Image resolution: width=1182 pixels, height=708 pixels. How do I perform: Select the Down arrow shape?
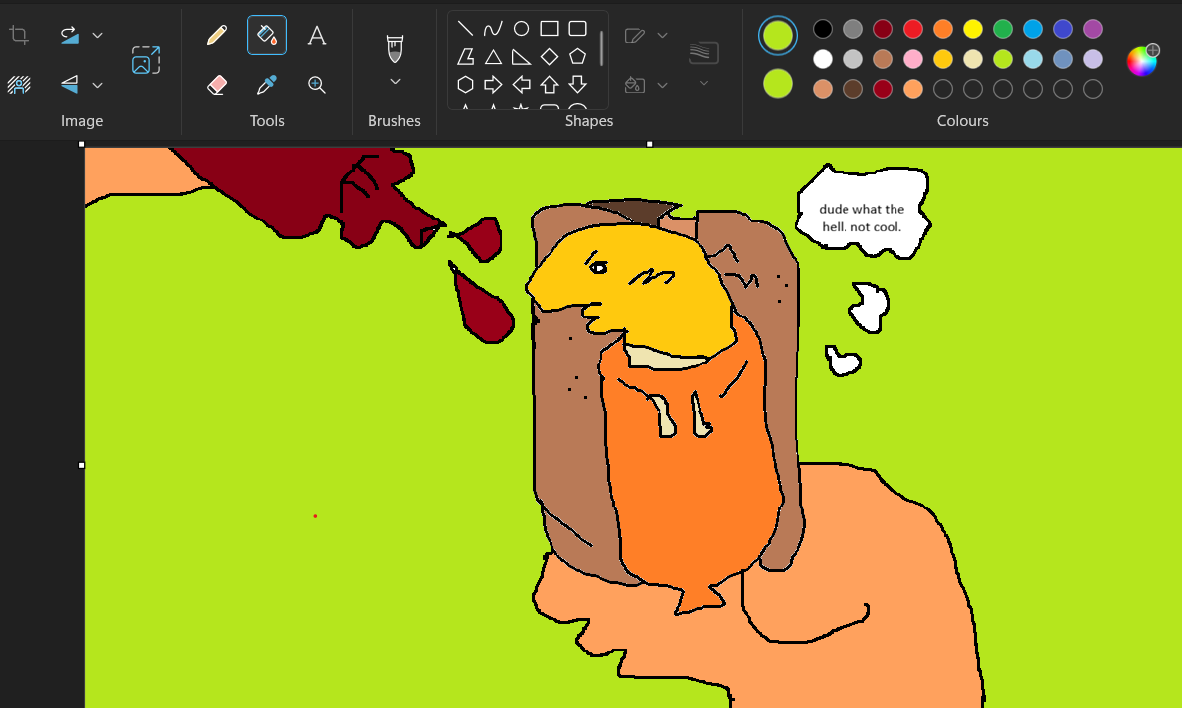click(577, 84)
